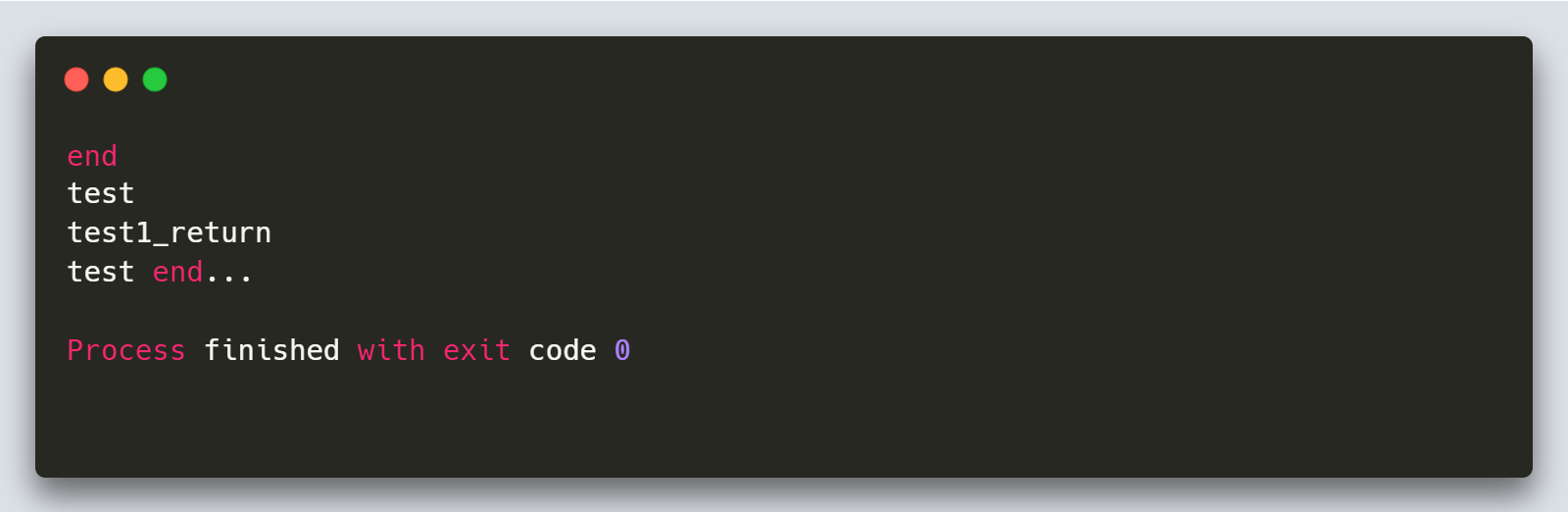Maximize the window with the green button
This screenshot has width=1568, height=512.
pos(155,79)
